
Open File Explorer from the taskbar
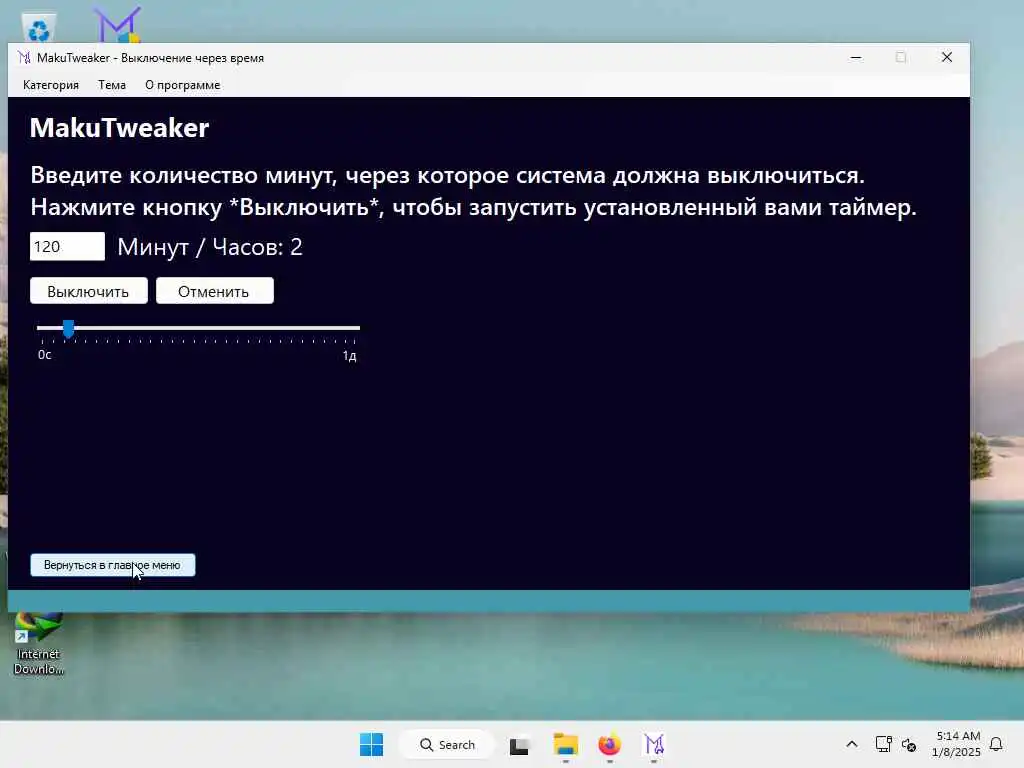(566, 745)
